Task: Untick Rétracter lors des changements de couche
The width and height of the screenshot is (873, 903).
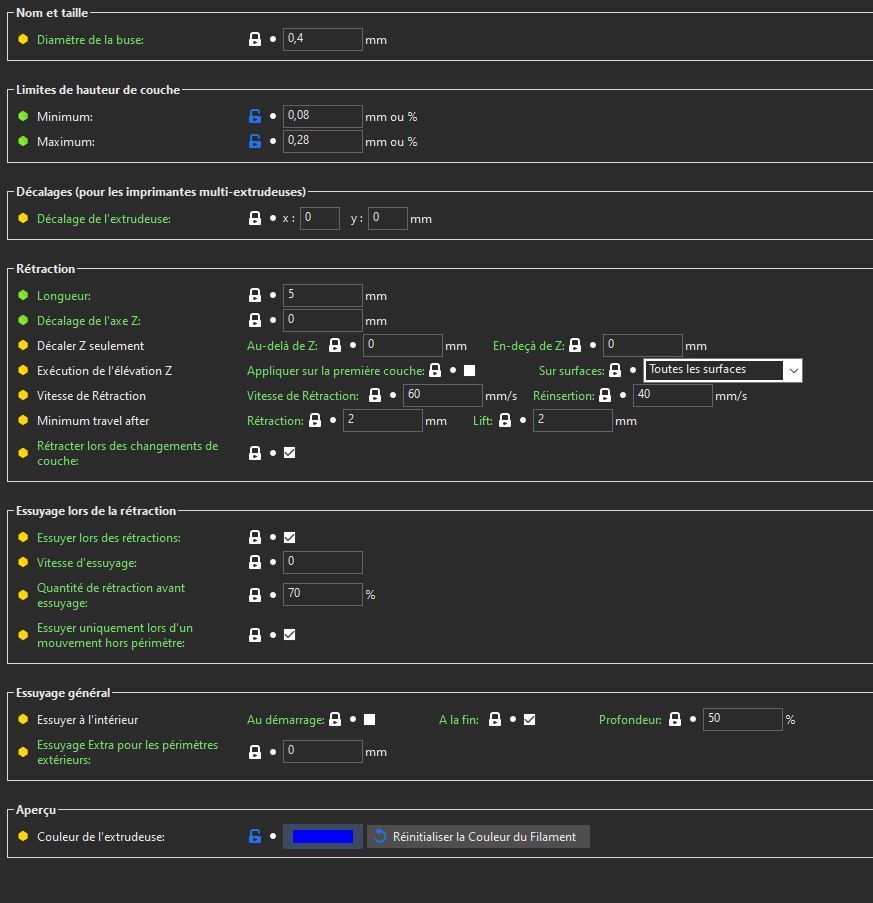Action: pos(290,453)
